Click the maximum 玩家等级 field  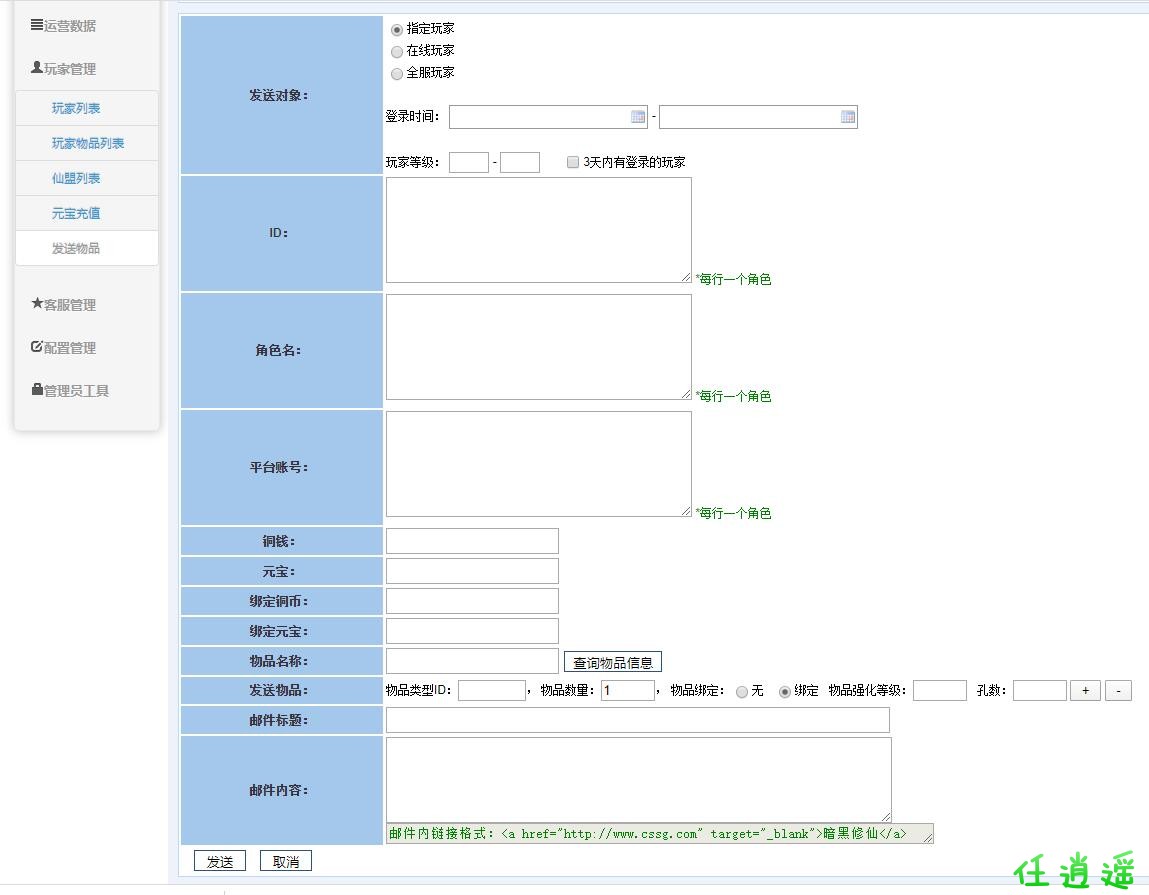520,162
